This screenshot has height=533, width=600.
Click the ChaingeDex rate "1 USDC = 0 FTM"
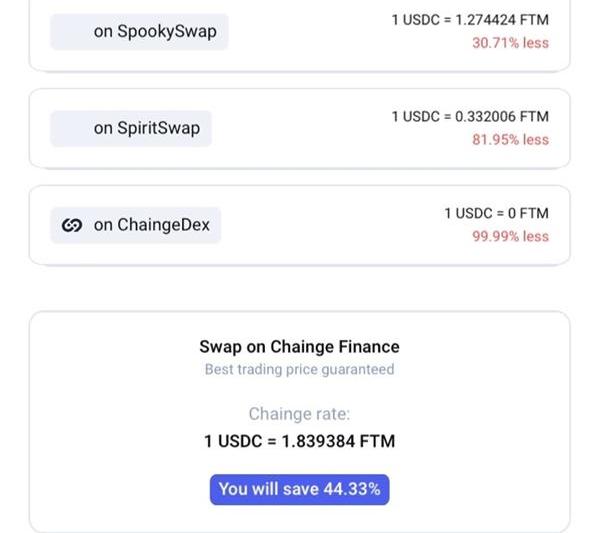tap(496, 213)
